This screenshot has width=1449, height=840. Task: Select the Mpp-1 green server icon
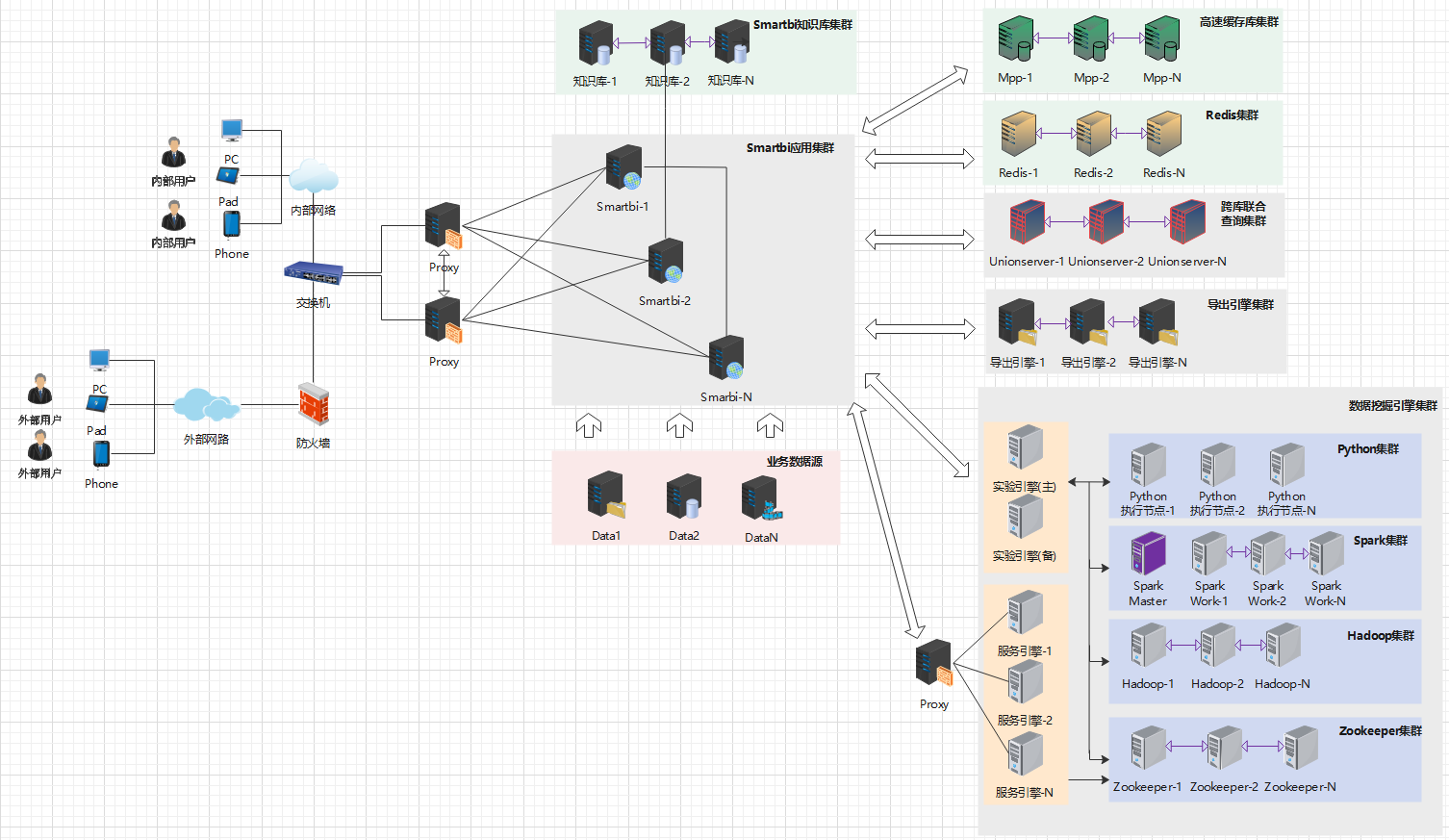(x=1015, y=39)
